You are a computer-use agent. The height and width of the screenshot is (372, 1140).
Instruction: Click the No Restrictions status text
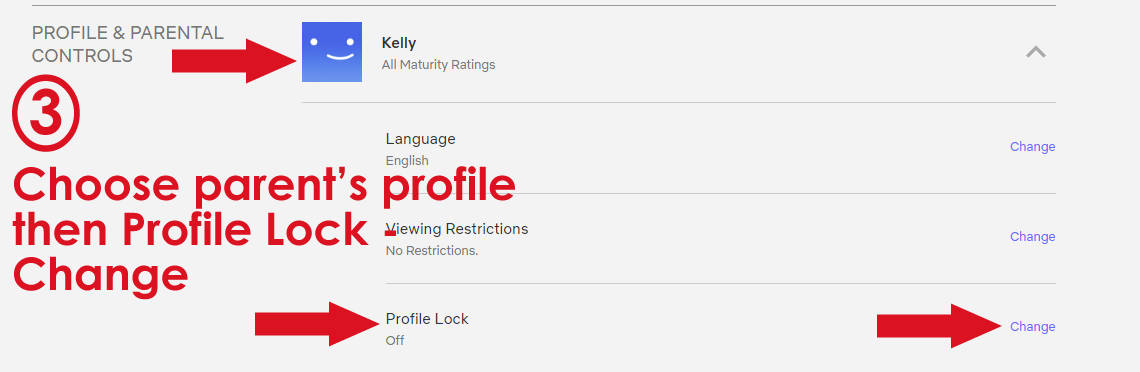click(x=432, y=251)
